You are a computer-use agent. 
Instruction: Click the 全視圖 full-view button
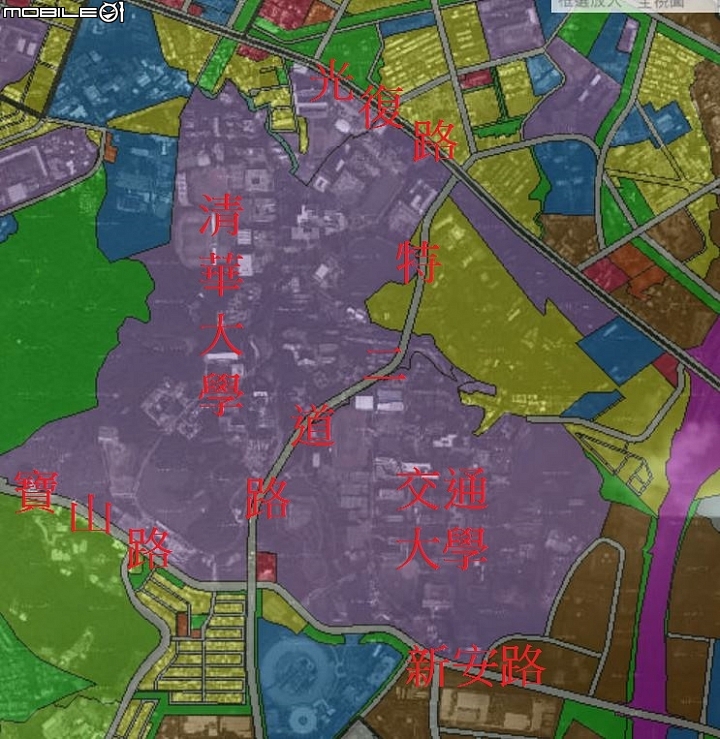coord(661,3)
